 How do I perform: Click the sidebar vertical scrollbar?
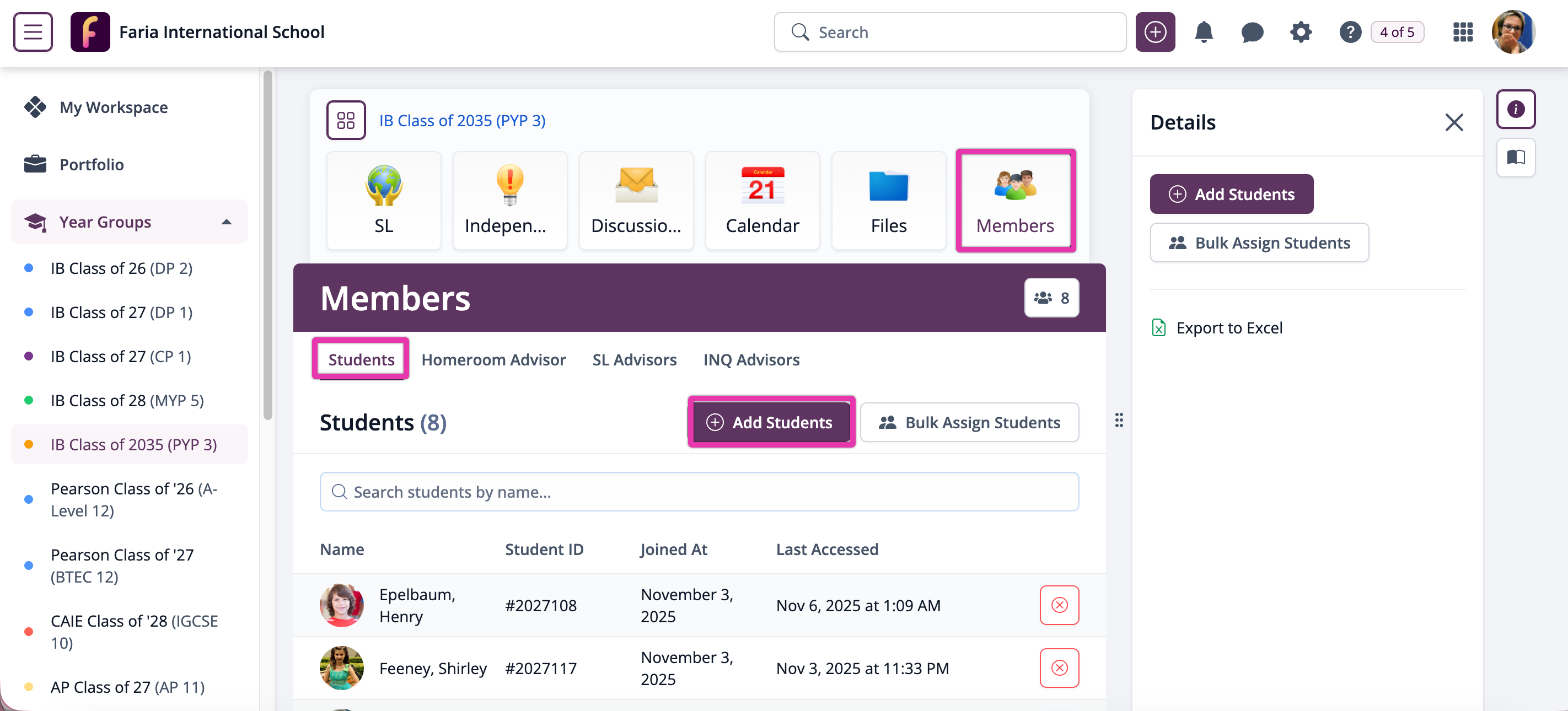point(267,246)
